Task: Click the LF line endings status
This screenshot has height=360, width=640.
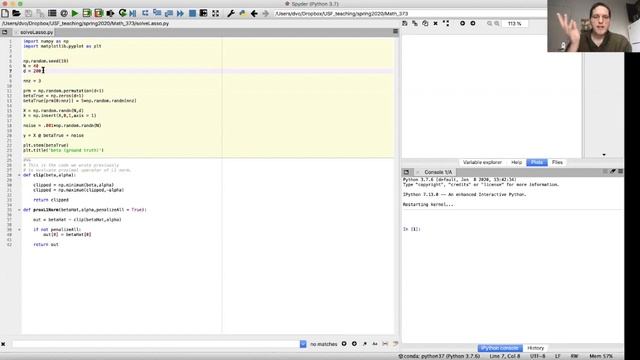Action: pyautogui.click(x=558, y=356)
